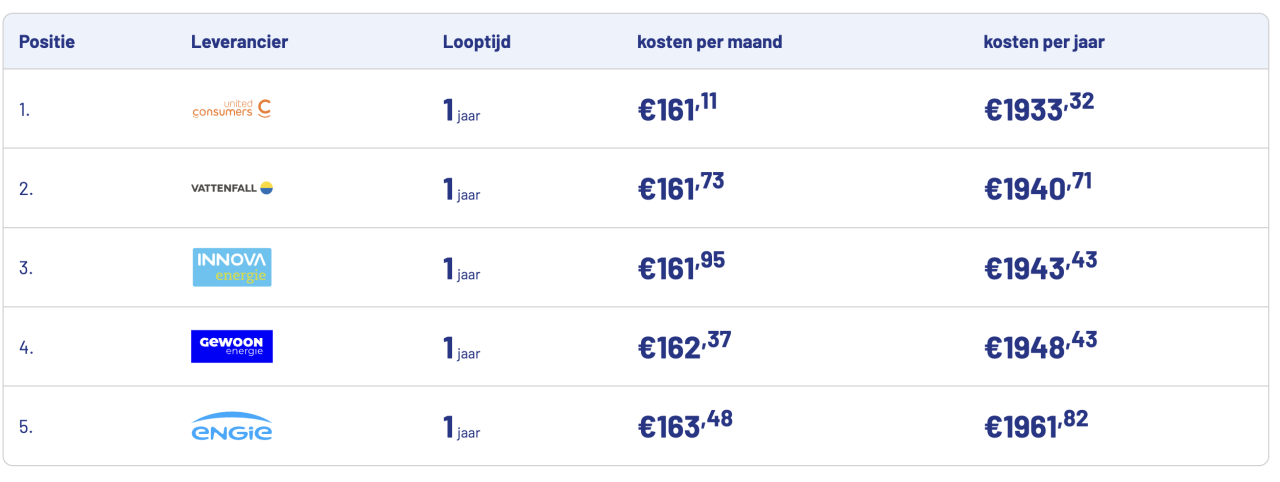
Task: Click the Vattenfall logo
Action: pos(232,188)
